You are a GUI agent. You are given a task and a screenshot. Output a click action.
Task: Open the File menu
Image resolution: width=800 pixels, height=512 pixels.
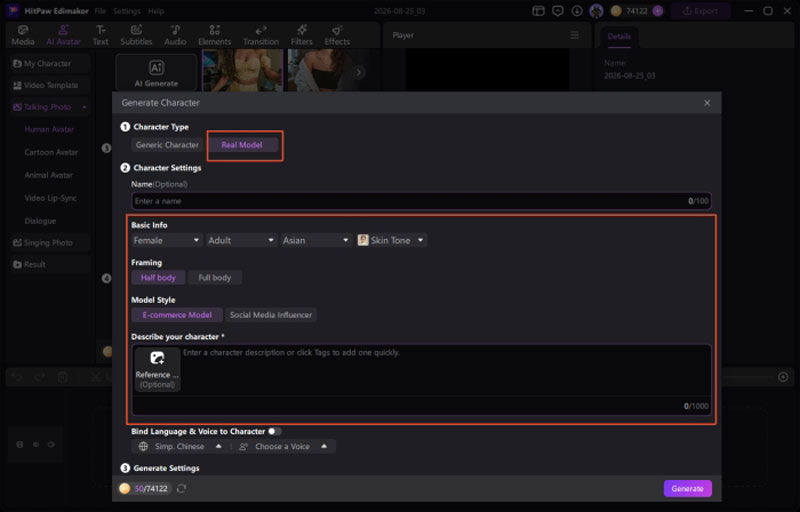point(100,11)
